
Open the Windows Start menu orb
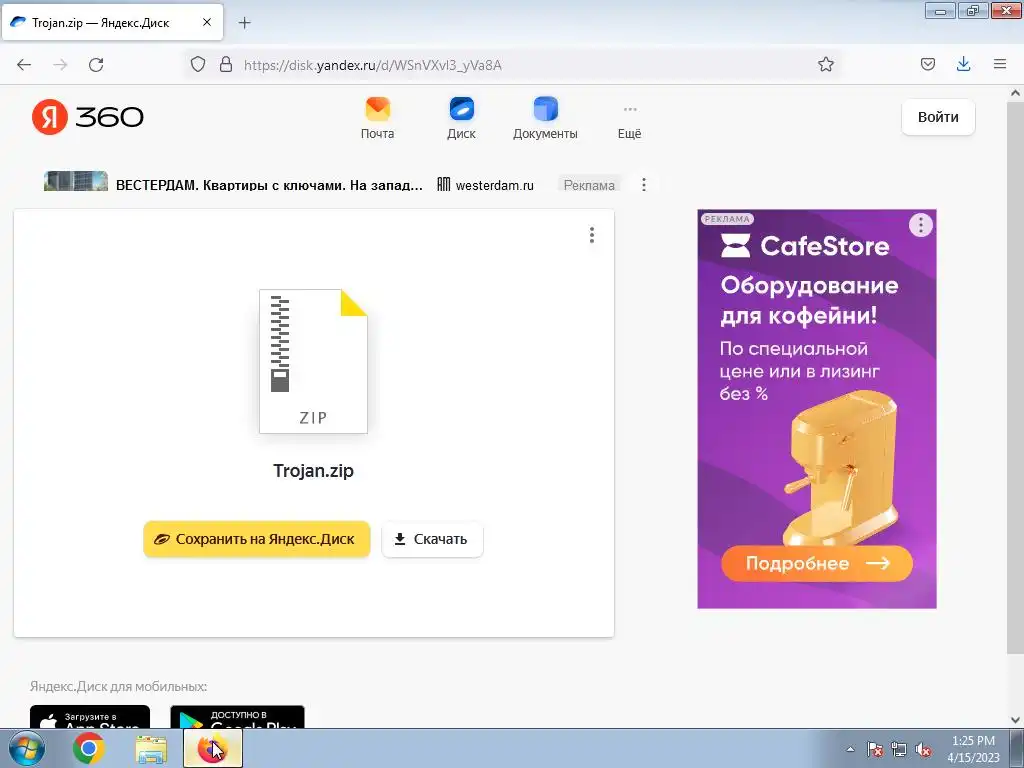[27, 748]
